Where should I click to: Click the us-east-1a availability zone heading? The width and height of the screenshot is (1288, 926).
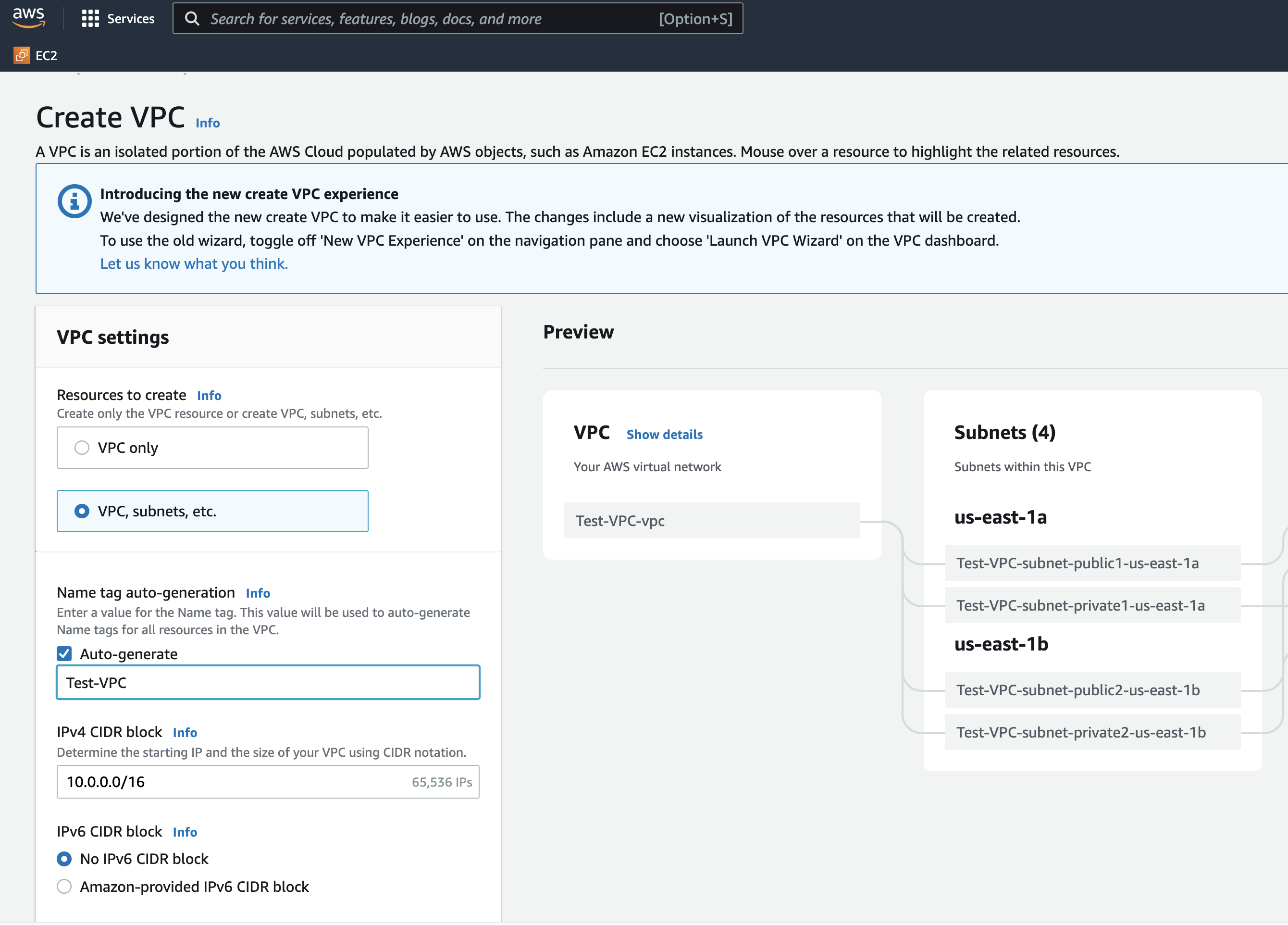(1000, 517)
